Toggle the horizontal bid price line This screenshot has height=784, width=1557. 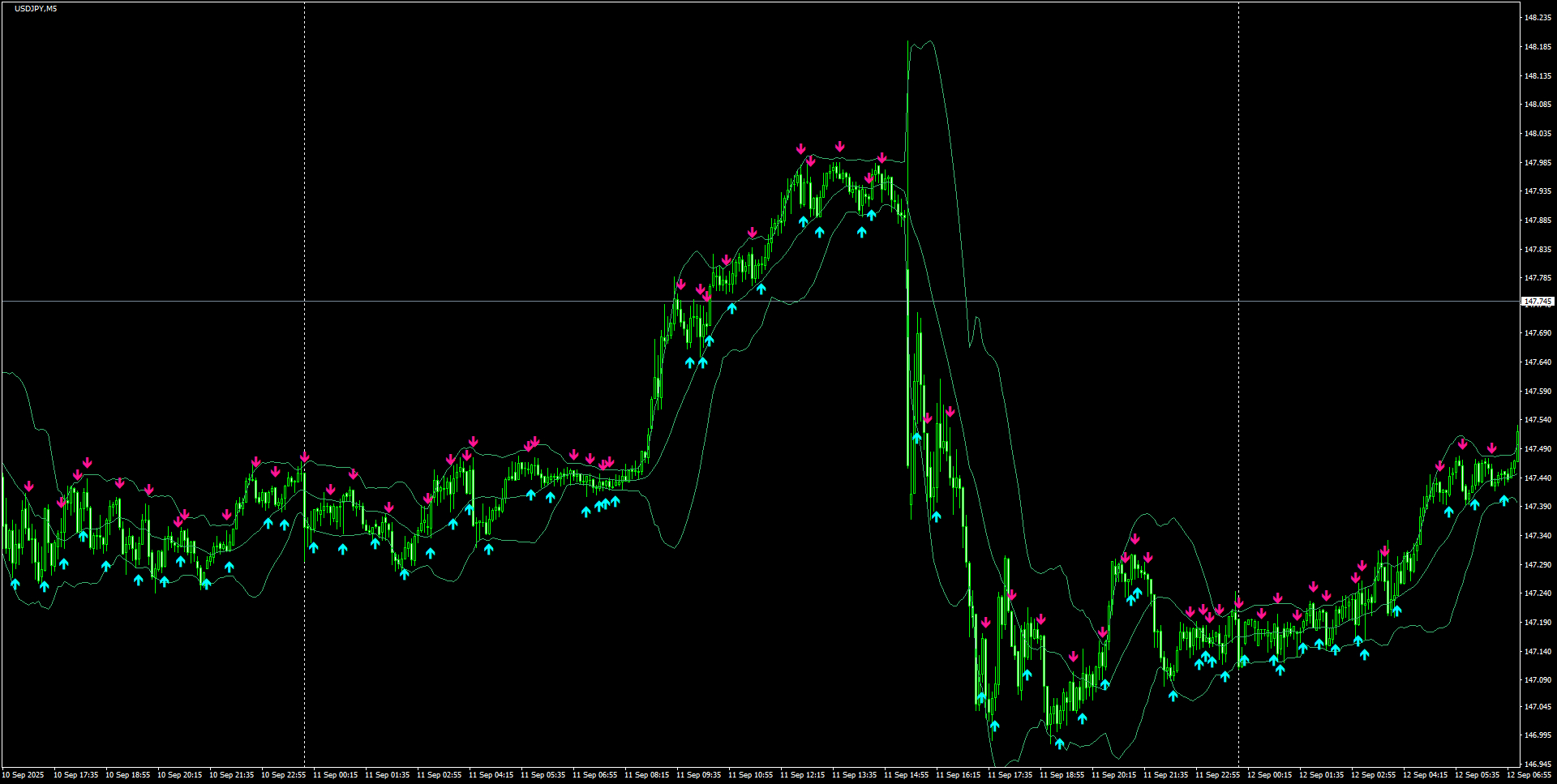coord(730,301)
